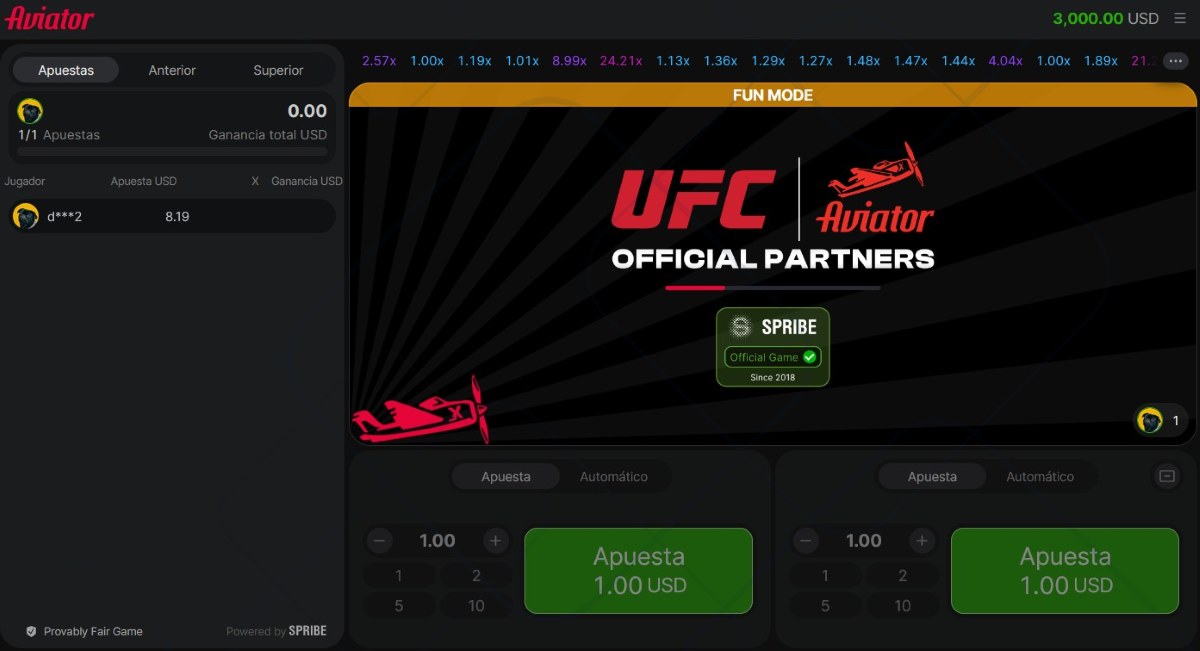Screen dimensions: 1200x651
Task: Open the hamburger menu at top right
Action: (x=1180, y=19)
